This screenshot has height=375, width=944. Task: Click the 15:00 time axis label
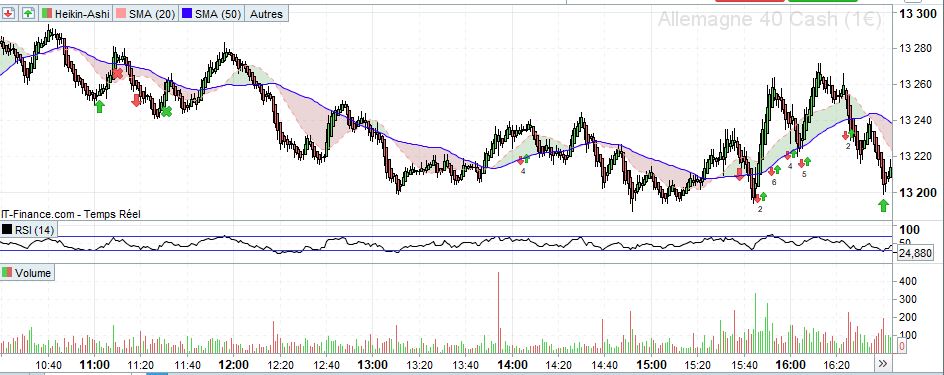coord(651,365)
